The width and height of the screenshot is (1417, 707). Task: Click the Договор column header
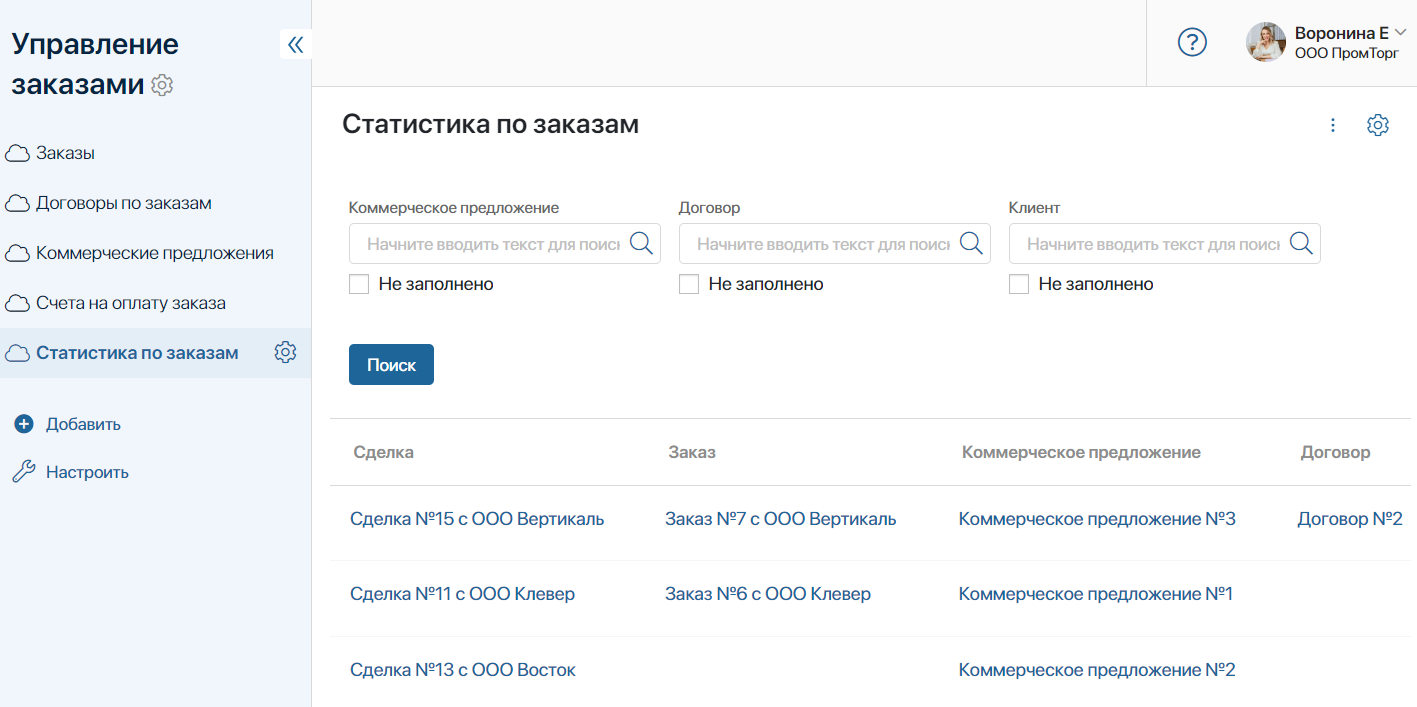(x=1335, y=452)
